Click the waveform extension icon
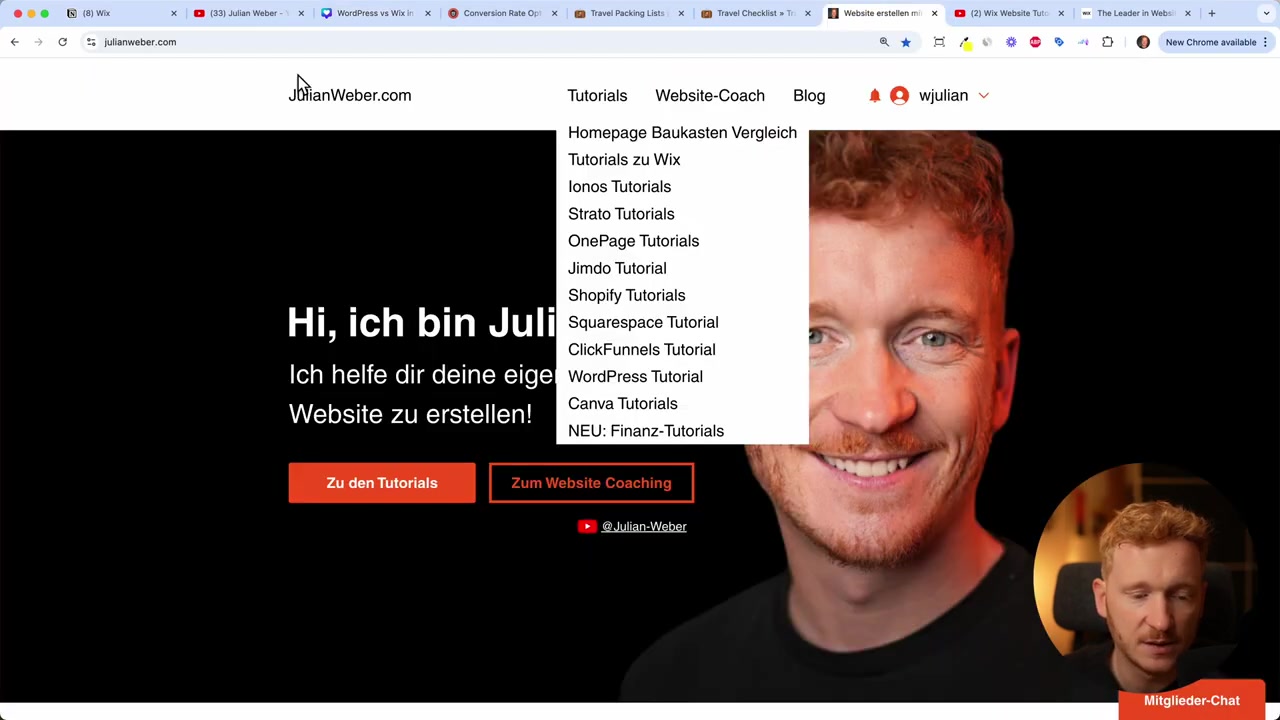The width and height of the screenshot is (1280, 720). 1083,42
